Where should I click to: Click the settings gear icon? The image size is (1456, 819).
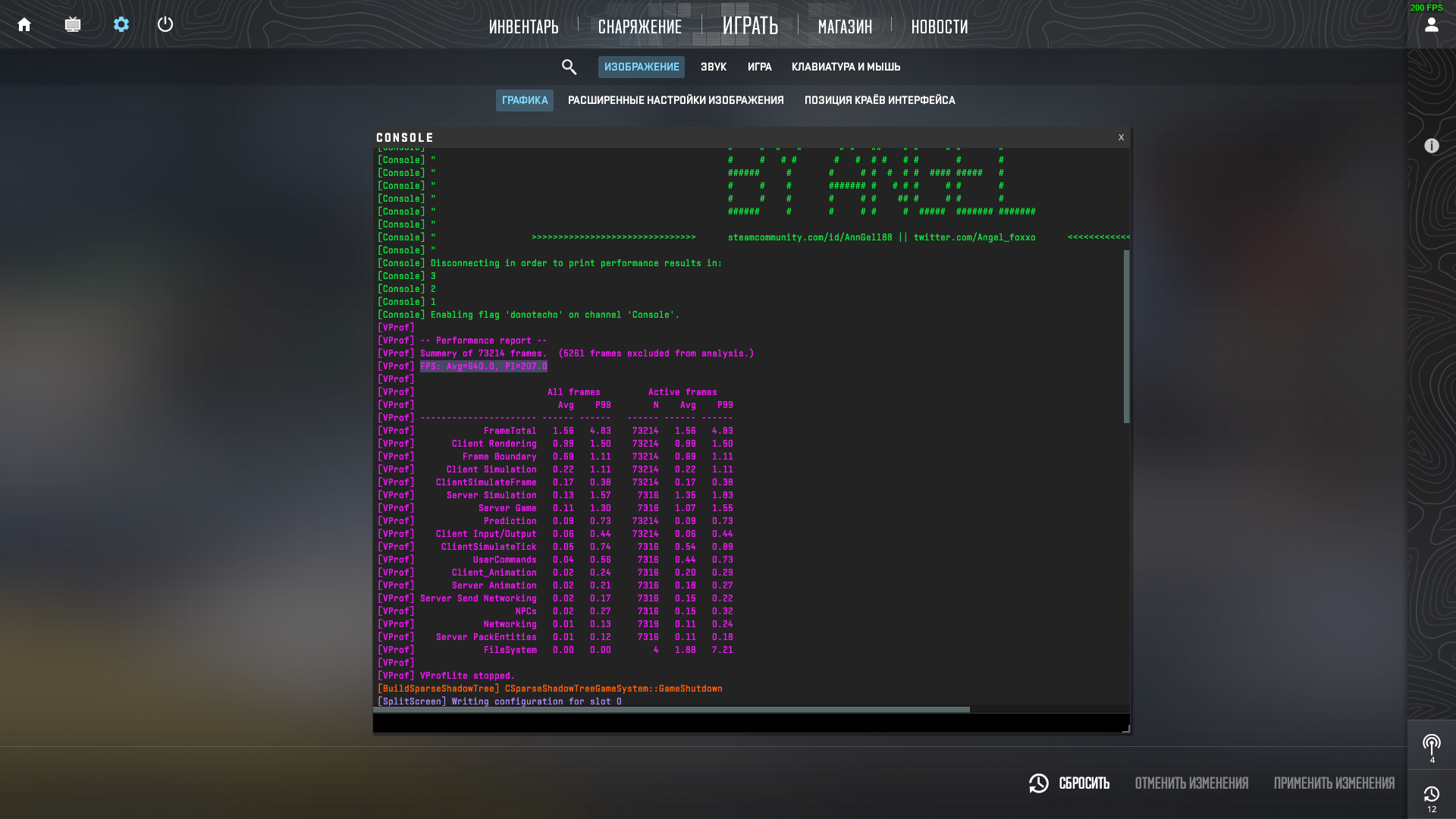click(121, 25)
